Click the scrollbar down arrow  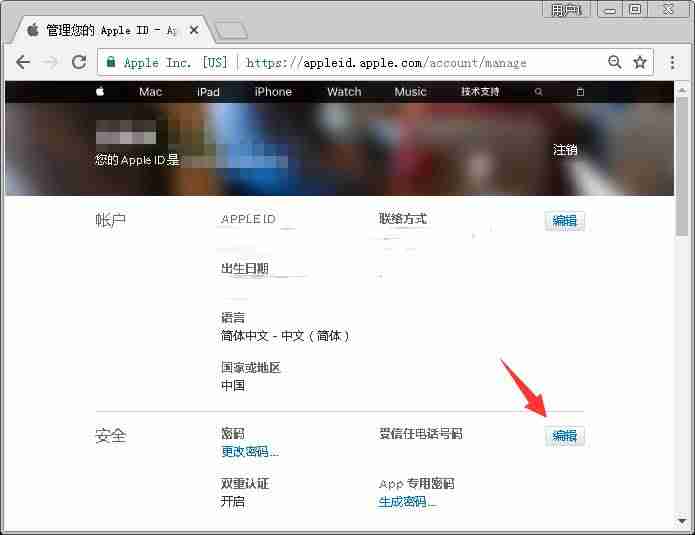point(682,521)
